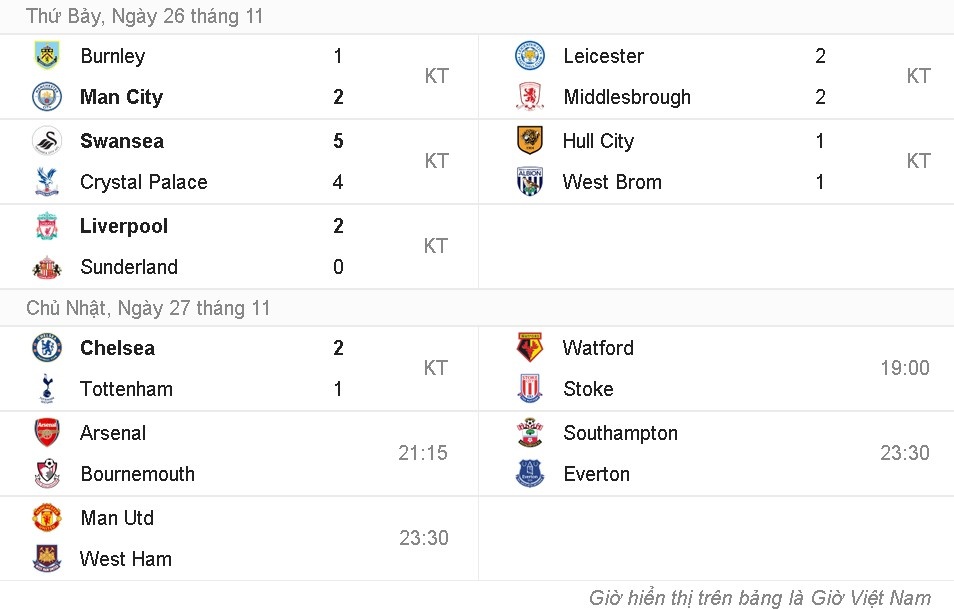Click the Tottenham team name
954x609 pixels.
[x=126, y=389]
